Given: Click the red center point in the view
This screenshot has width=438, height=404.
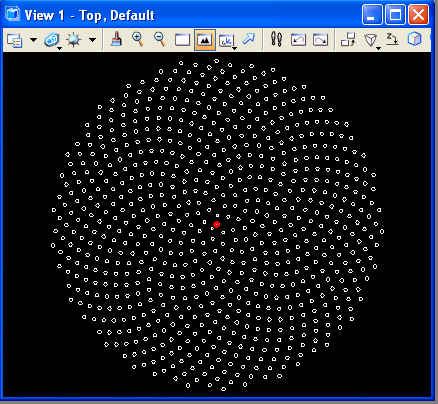Looking at the screenshot, I should pos(216,225).
